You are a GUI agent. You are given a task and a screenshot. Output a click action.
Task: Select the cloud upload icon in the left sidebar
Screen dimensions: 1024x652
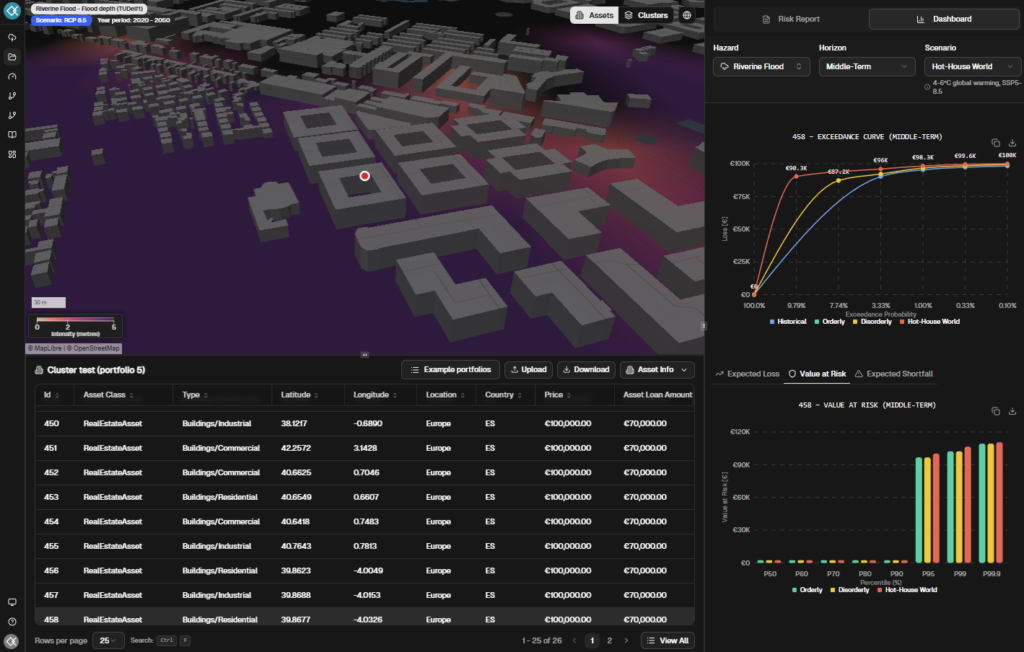11,37
